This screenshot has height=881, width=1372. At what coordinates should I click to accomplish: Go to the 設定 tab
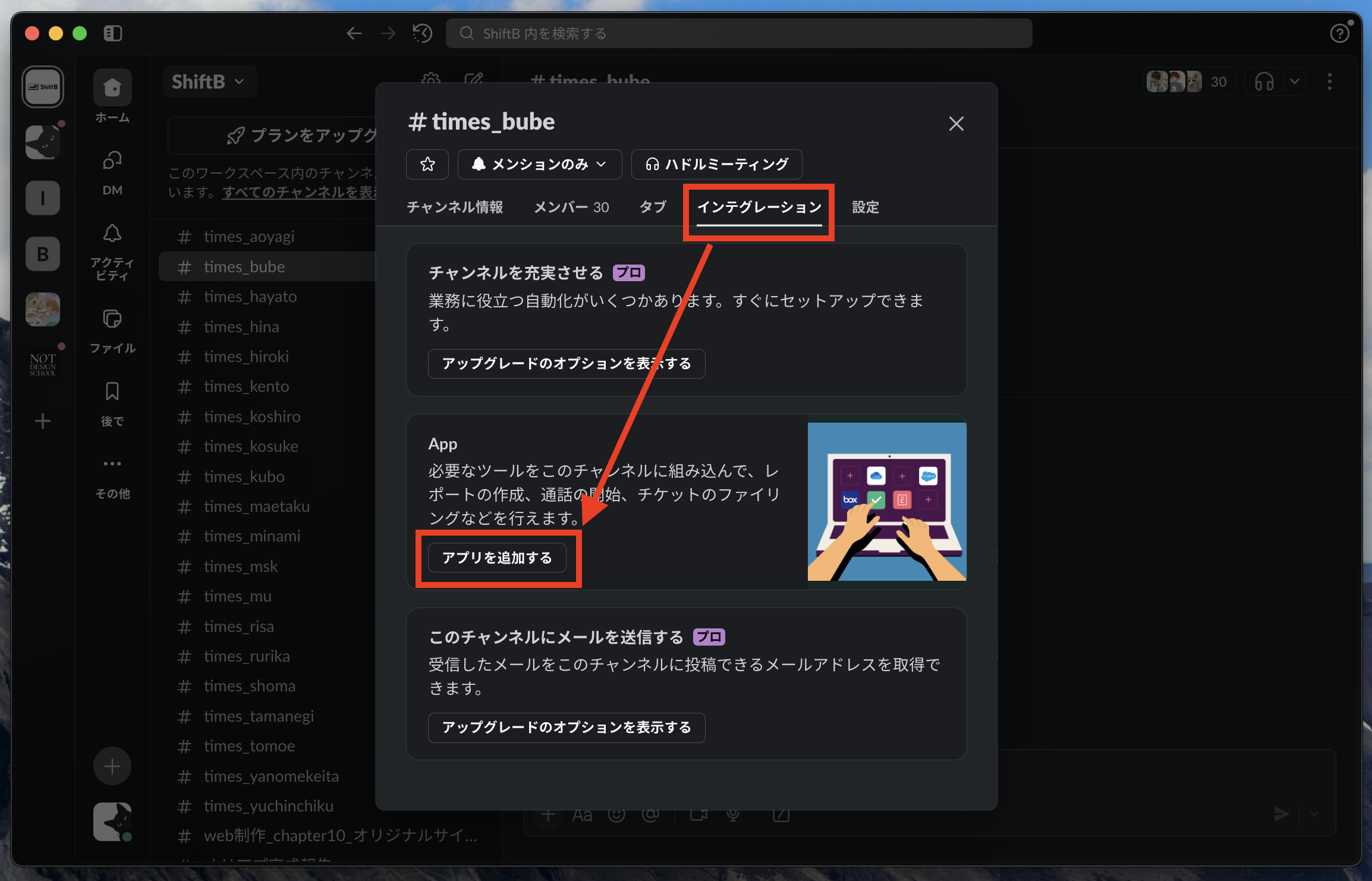[866, 207]
